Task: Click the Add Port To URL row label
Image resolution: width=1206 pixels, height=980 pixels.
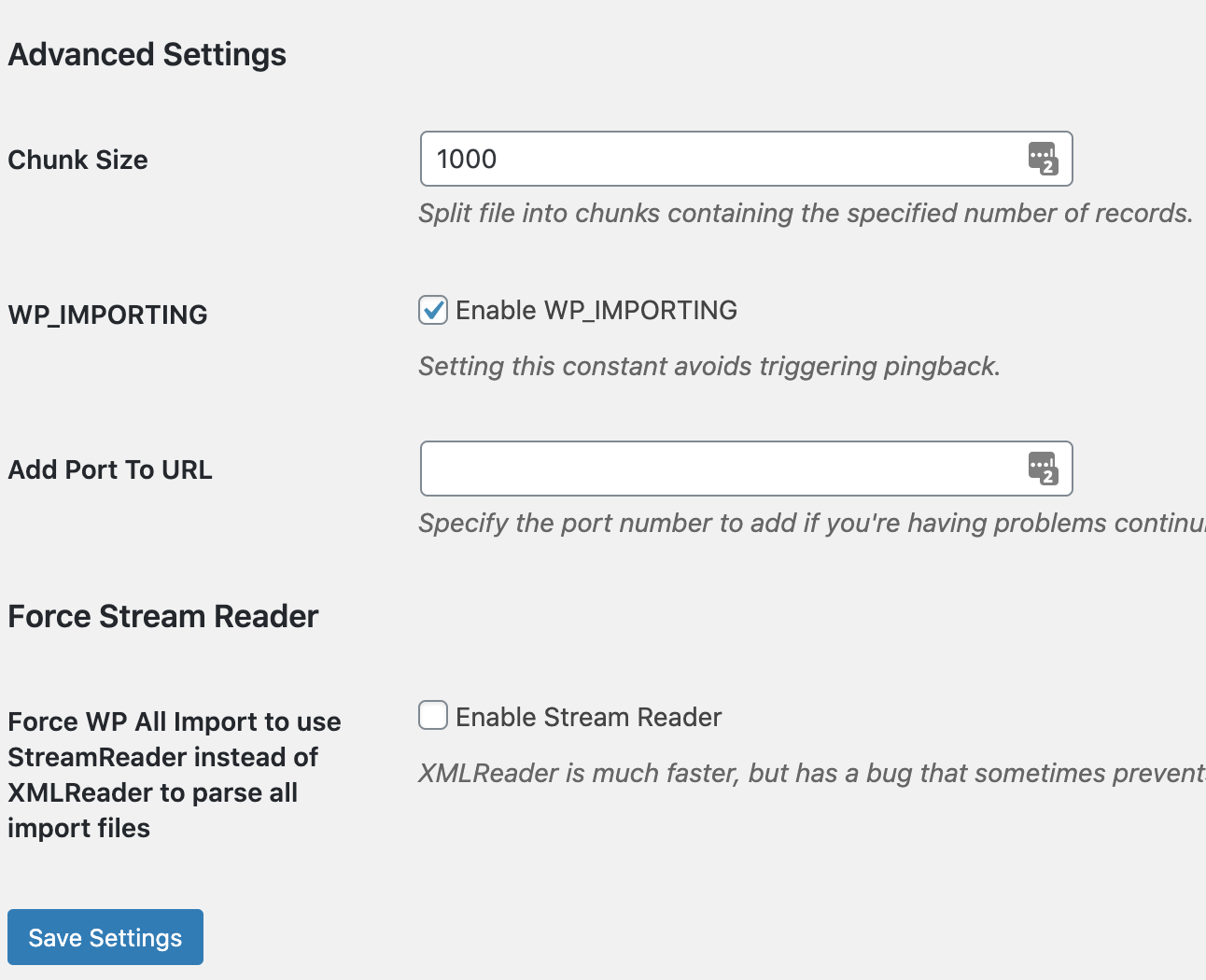Action: [110, 469]
